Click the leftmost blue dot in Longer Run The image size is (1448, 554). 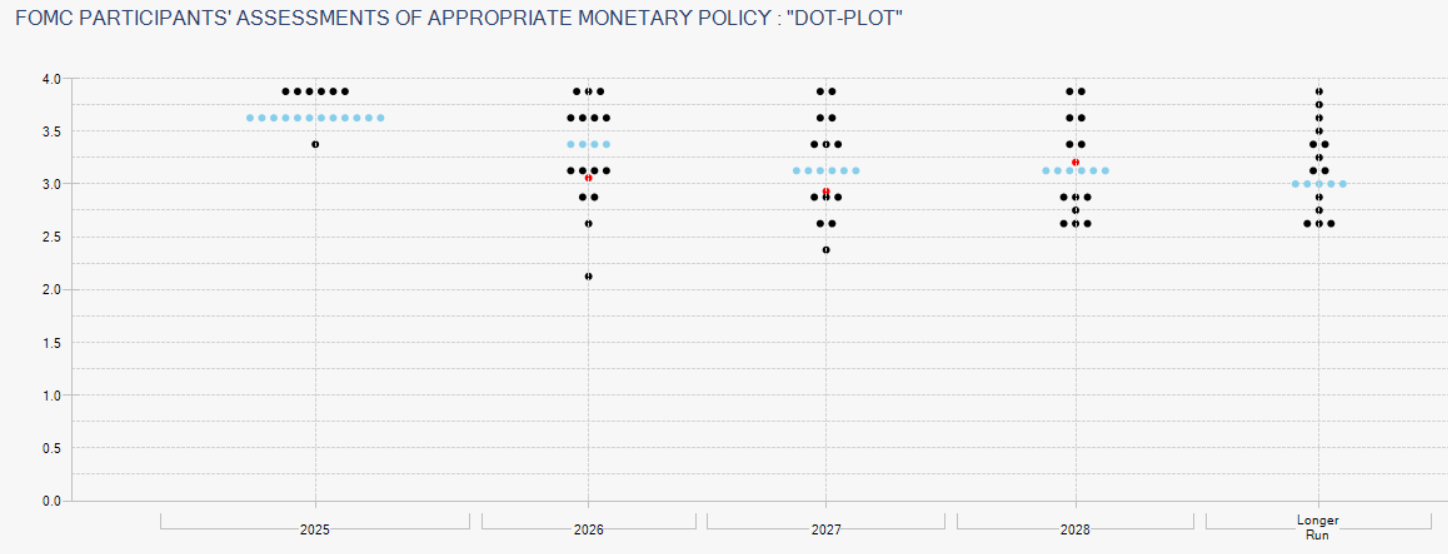click(1295, 184)
